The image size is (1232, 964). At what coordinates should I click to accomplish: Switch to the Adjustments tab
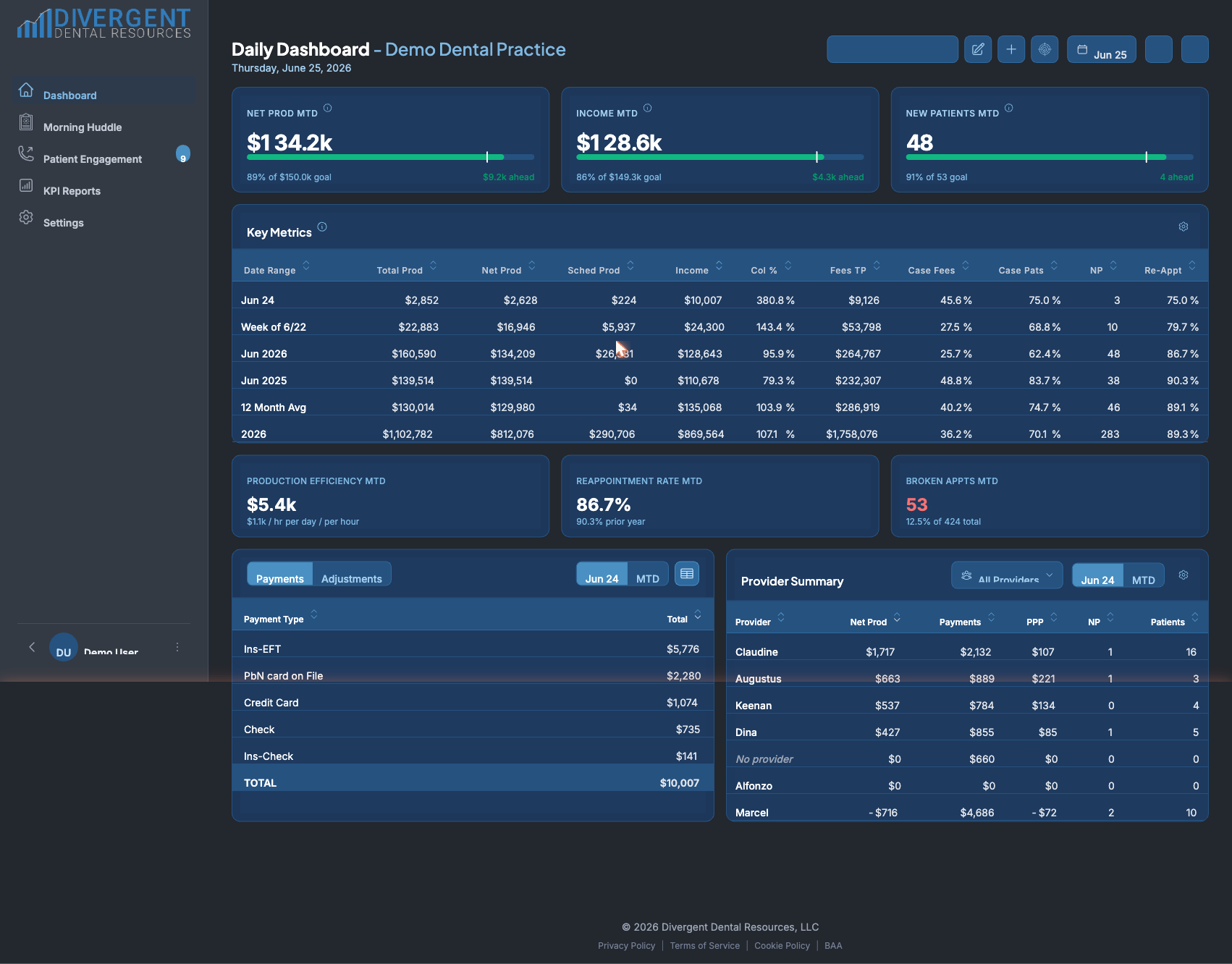point(352,575)
